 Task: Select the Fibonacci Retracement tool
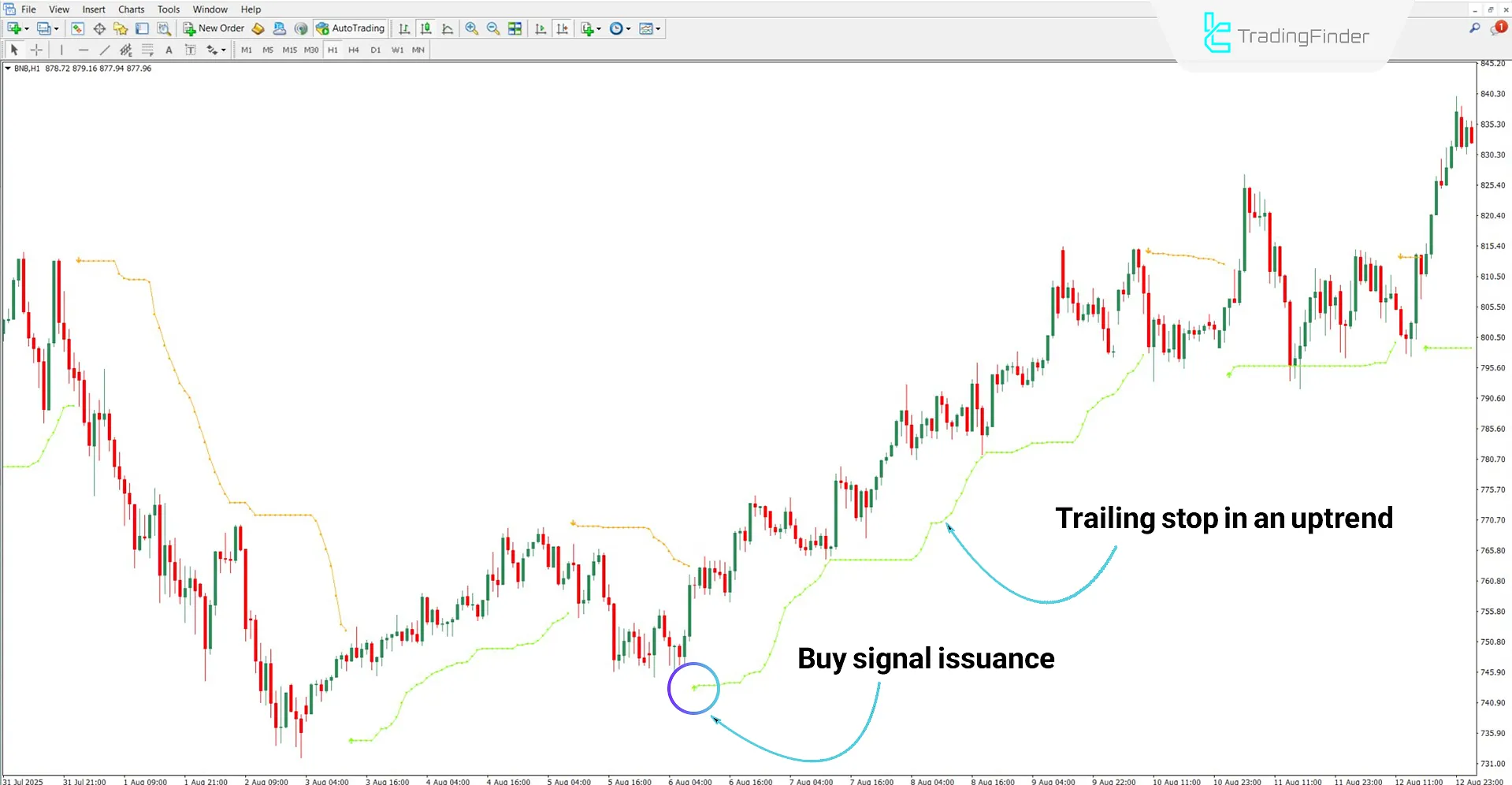pos(147,50)
